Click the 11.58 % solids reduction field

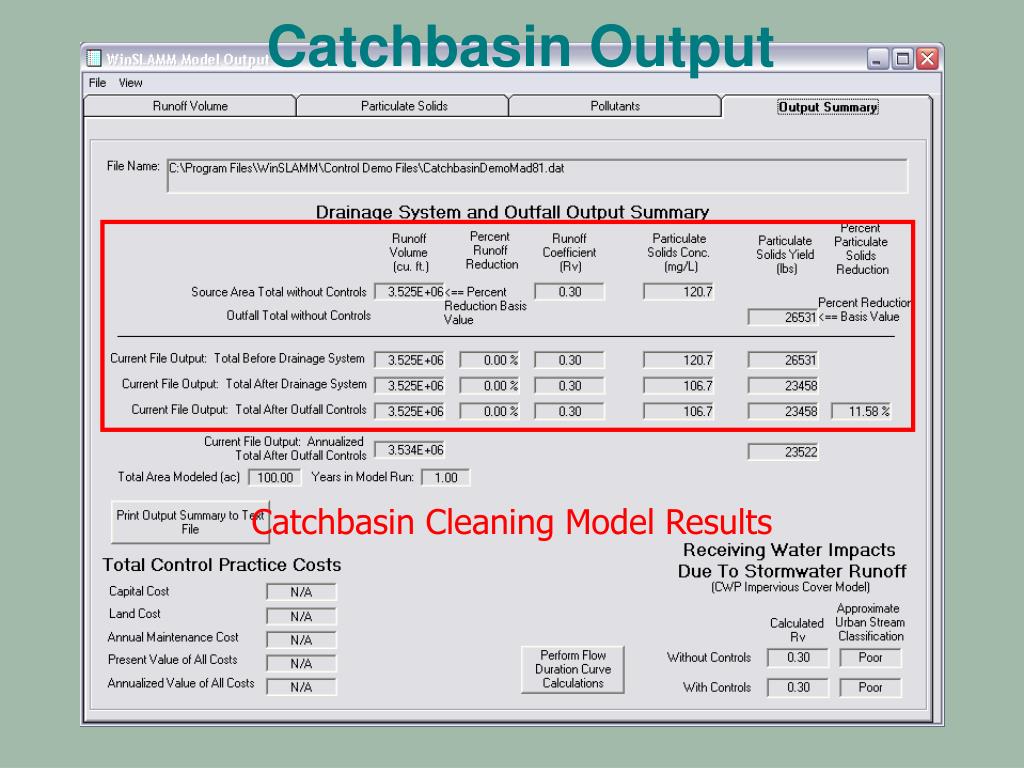point(861,411)
